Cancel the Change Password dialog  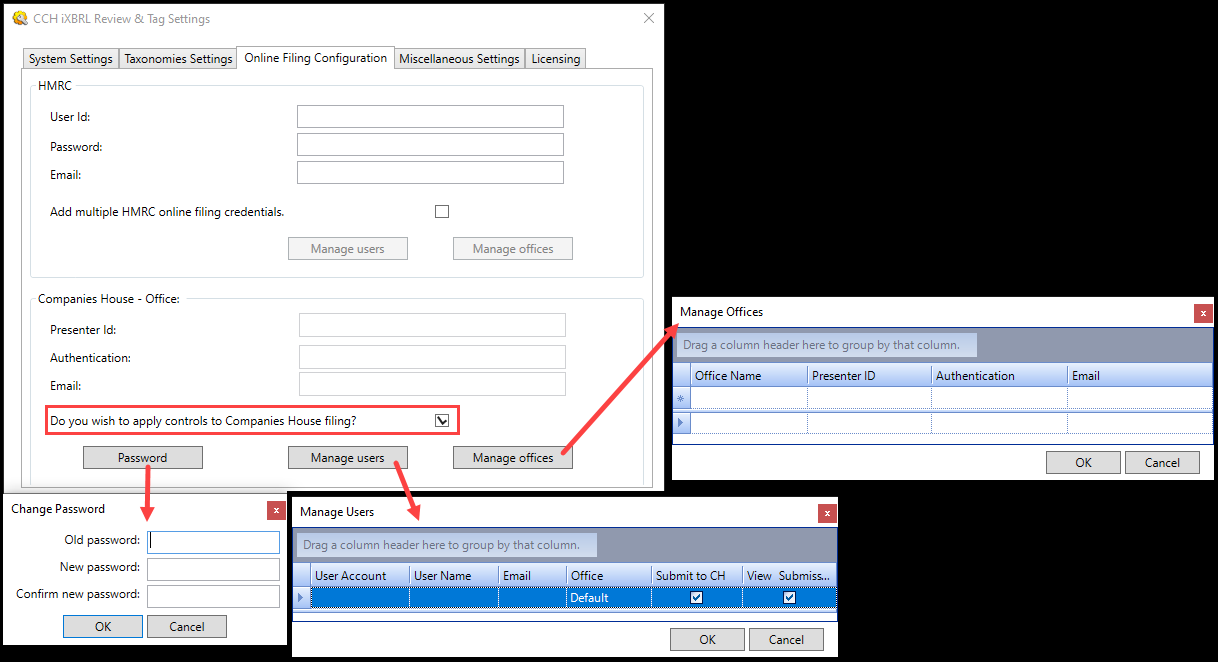187,627
